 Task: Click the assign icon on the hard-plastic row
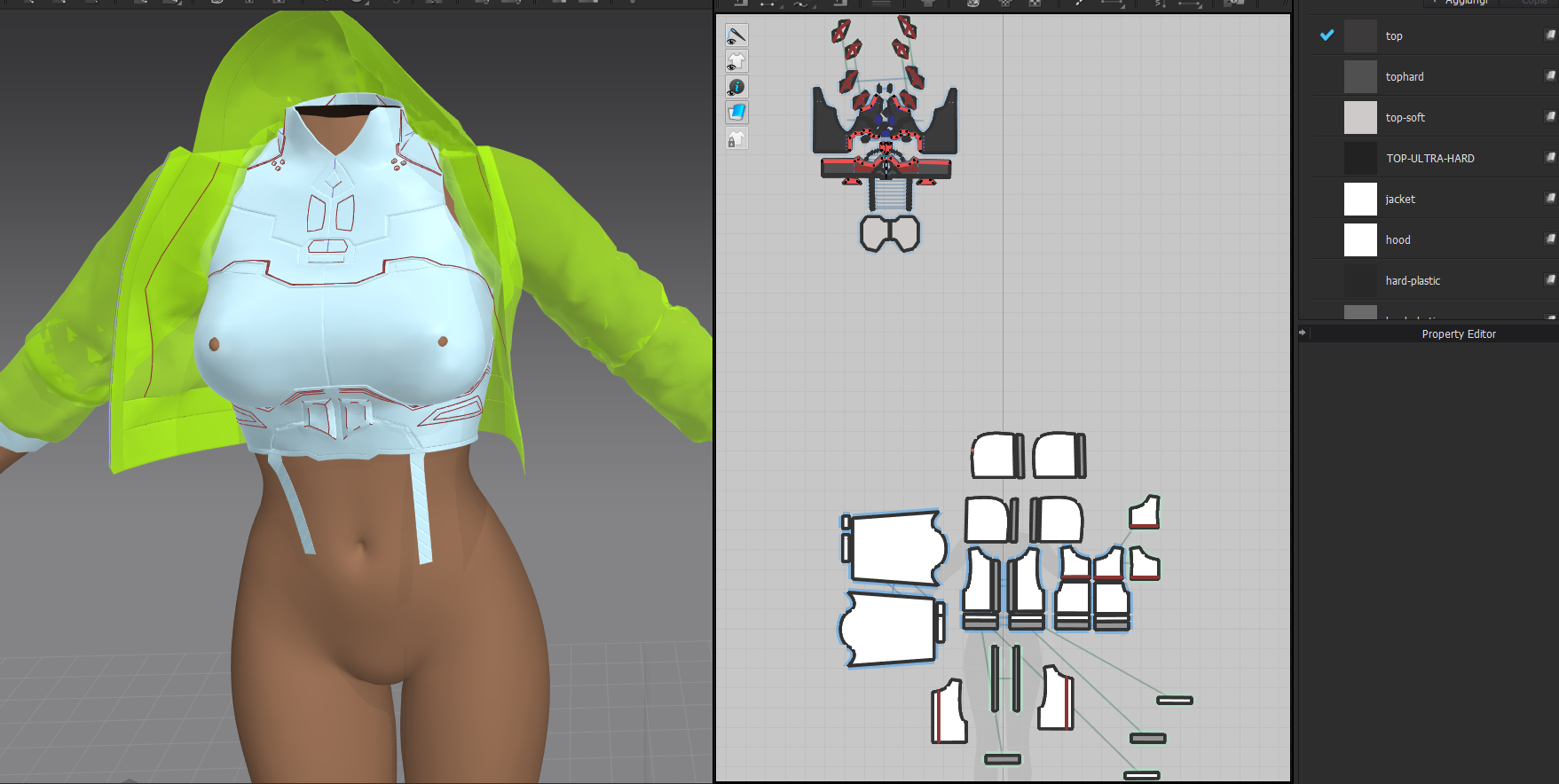1550,280
